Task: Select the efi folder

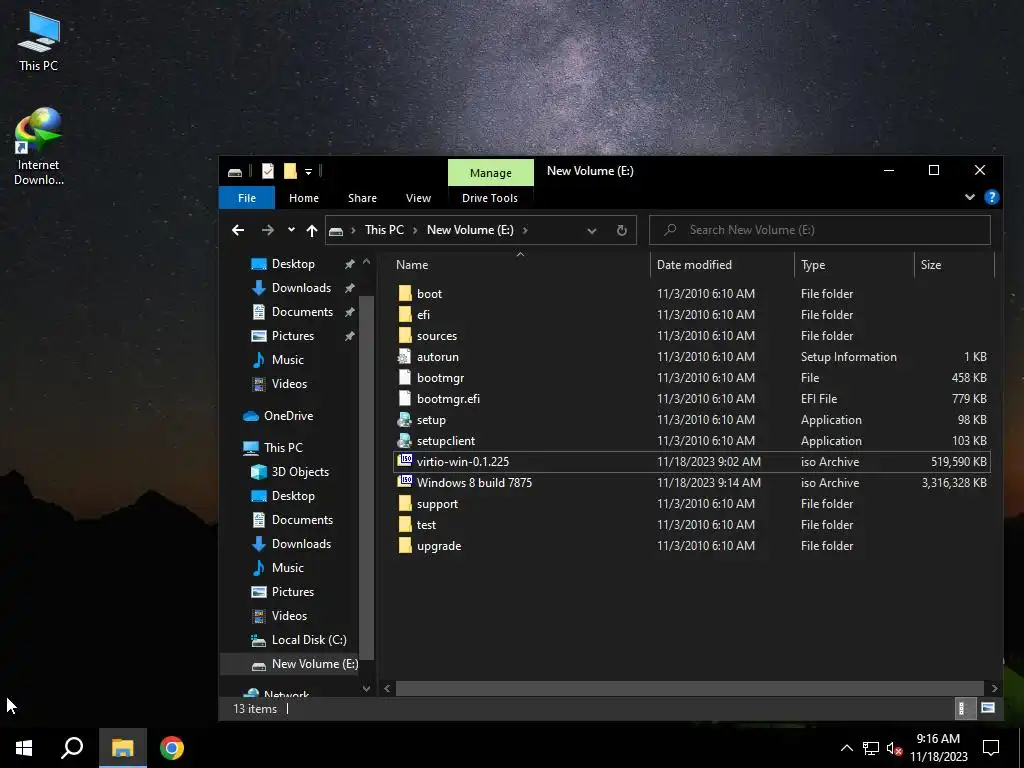Action: (423, 315)
